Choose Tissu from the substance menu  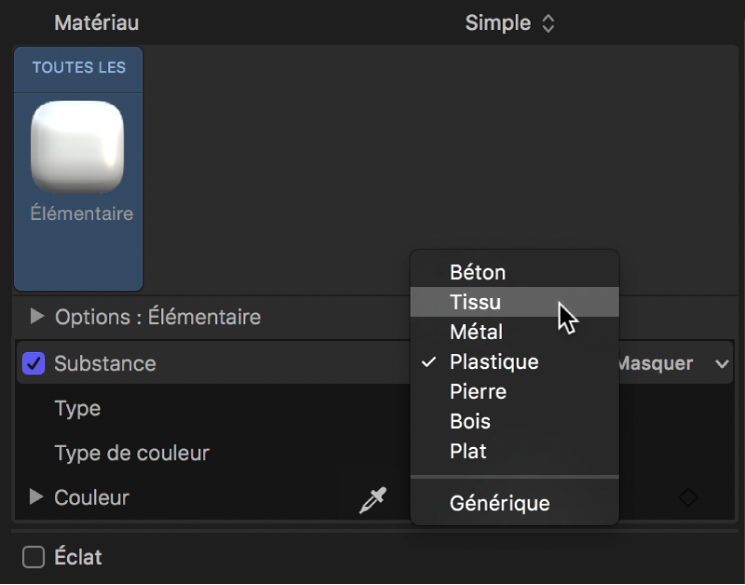476,302
